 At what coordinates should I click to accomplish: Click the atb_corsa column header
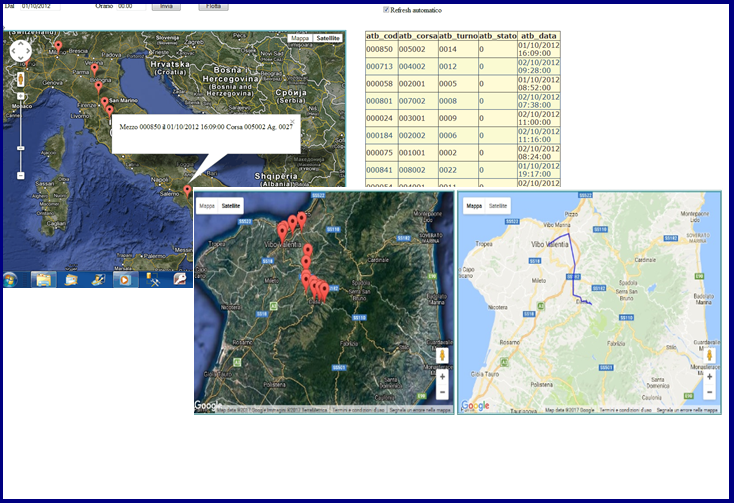coord(418,36)
